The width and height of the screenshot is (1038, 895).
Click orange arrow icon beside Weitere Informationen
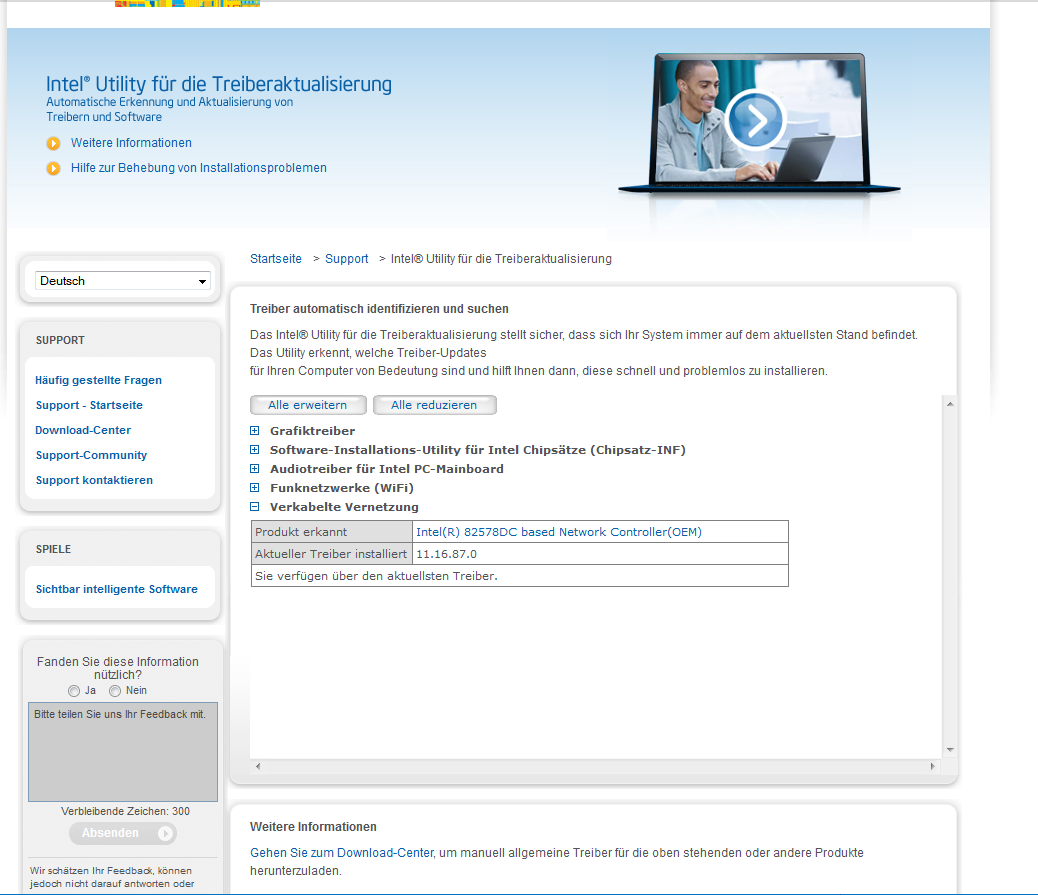(54, 144)
